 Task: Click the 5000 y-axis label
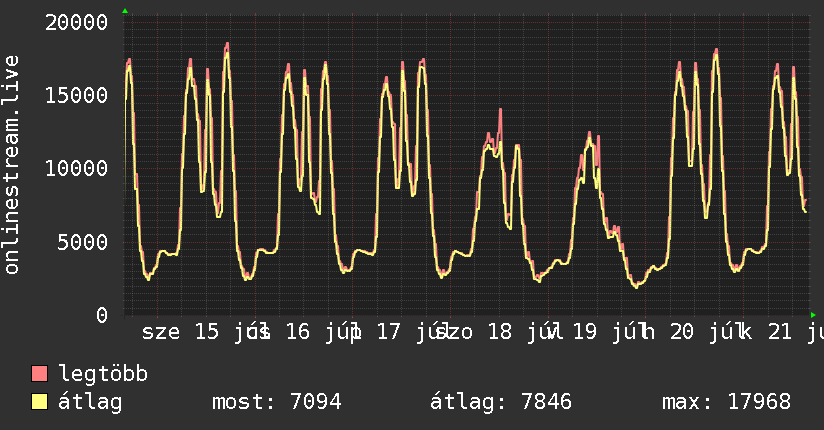[83, 242]
